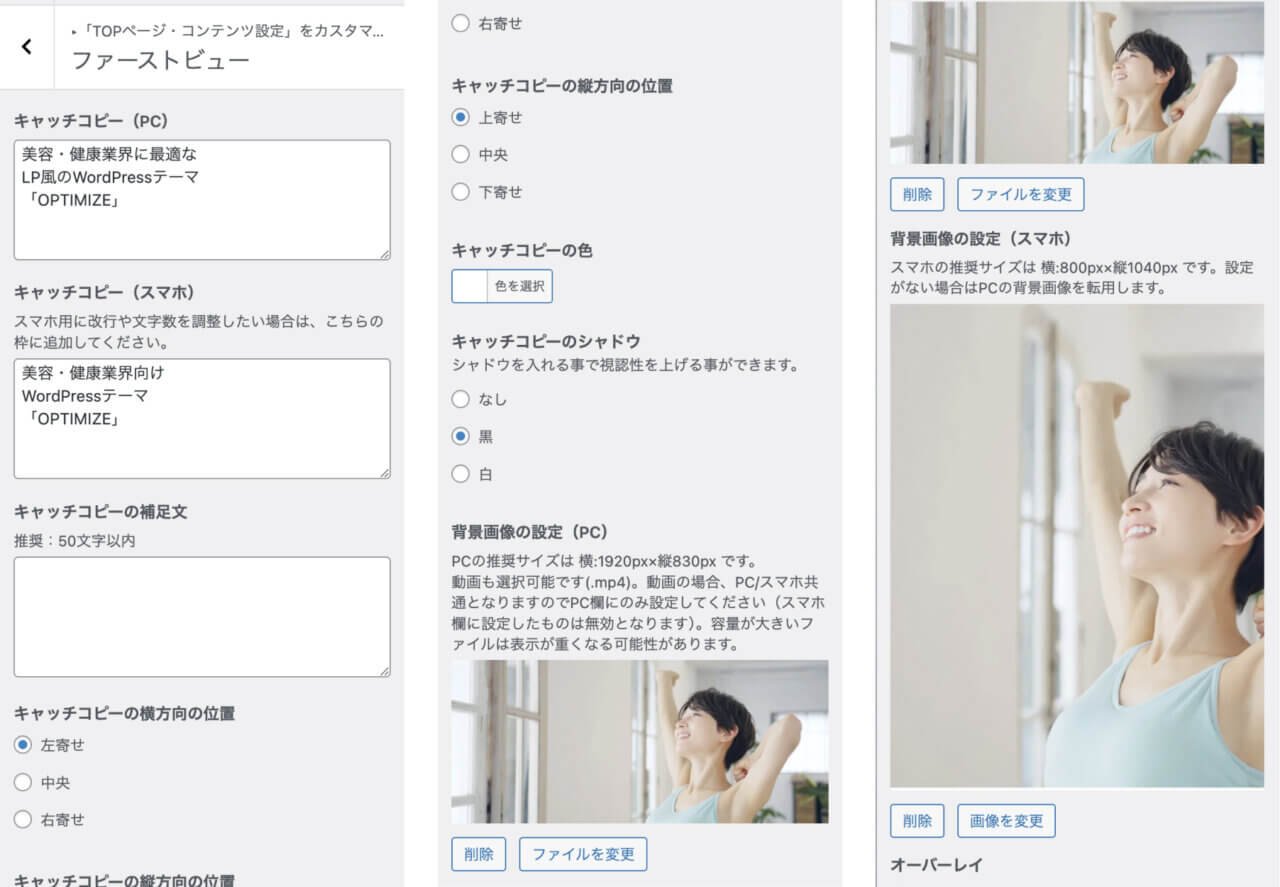This screenshot has width=1280, height=887.
Task: Open the catchcopy color swatch picker
Action: pos(470,286)
